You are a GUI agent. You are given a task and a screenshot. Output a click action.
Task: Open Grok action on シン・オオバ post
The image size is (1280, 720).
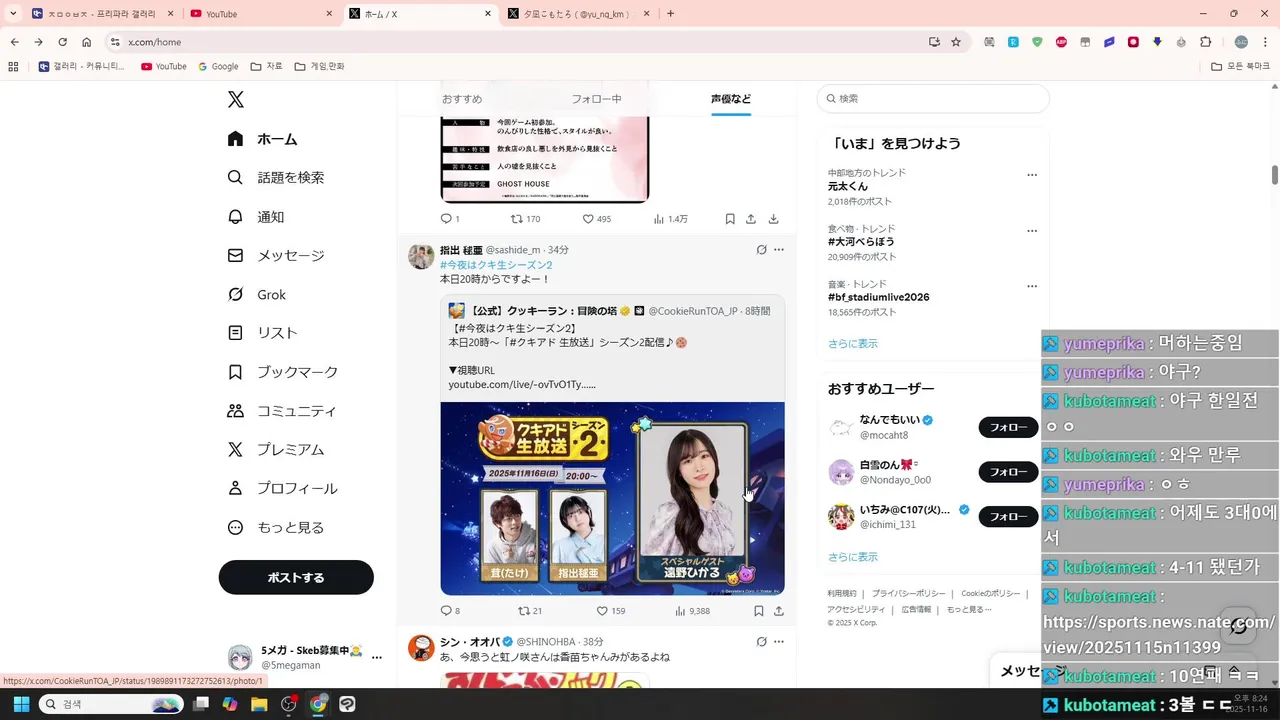pyautogui.click(x=761, y=642)
